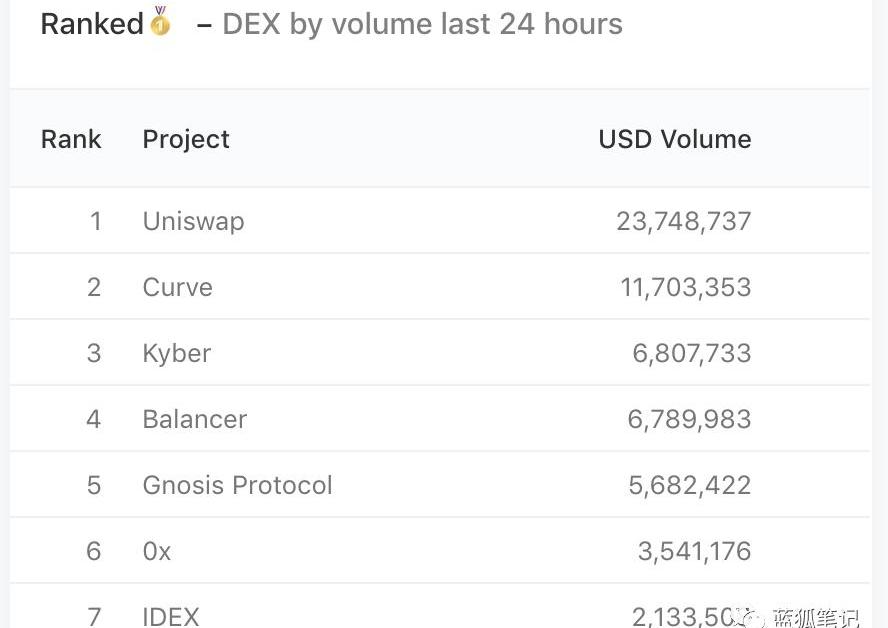Viewport: 888px width, 628px height.
Task: Click Balancer's volume value 6,789,983
Action: click(x=689, y=419)
